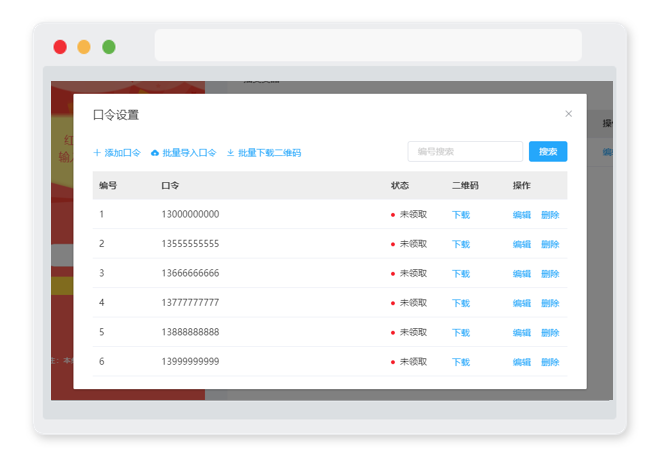Click the plus icon of 添加口令
Viewport: 660px width, 460px height.
point(97,152)
